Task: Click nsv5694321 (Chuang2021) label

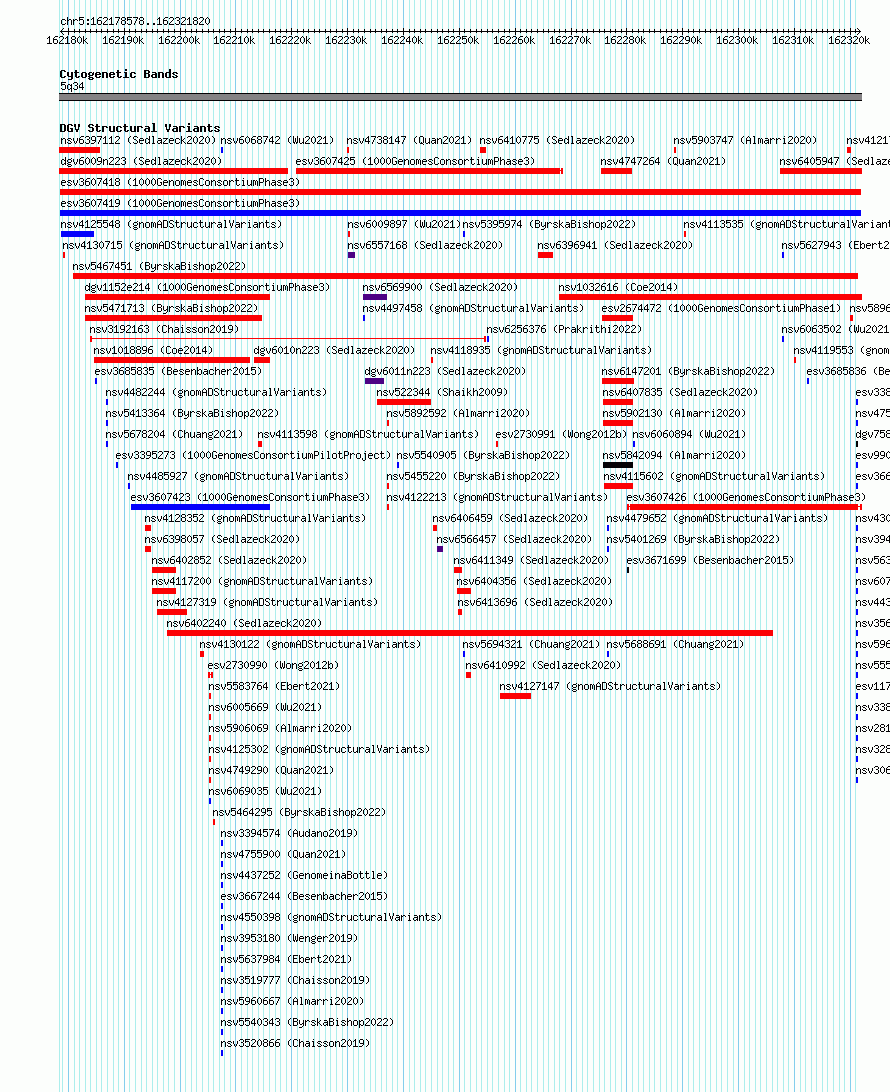Action: click(x=531, y=645)
